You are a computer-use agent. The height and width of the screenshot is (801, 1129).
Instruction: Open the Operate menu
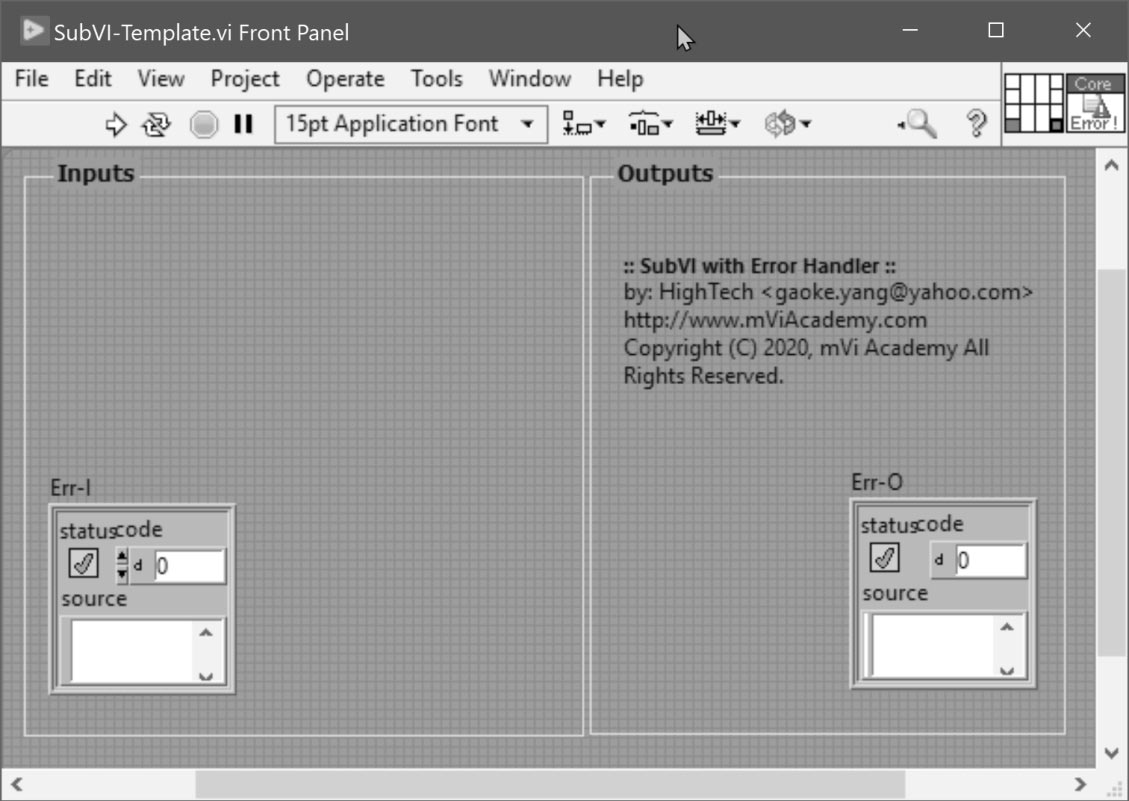coord(345,79)
